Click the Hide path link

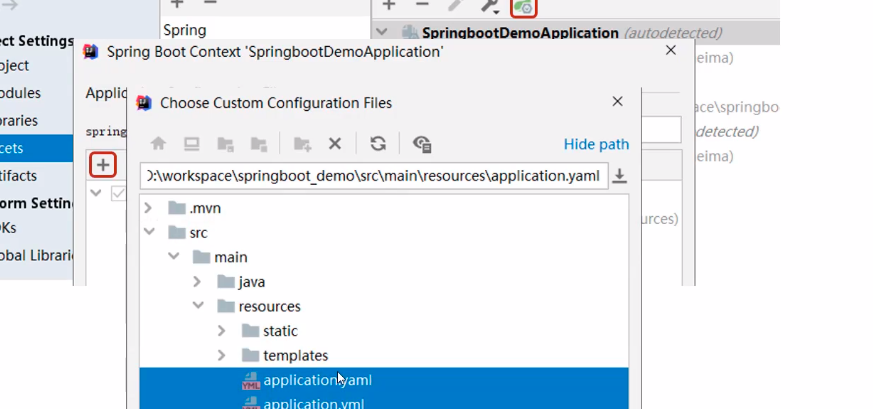pos(596,144)
